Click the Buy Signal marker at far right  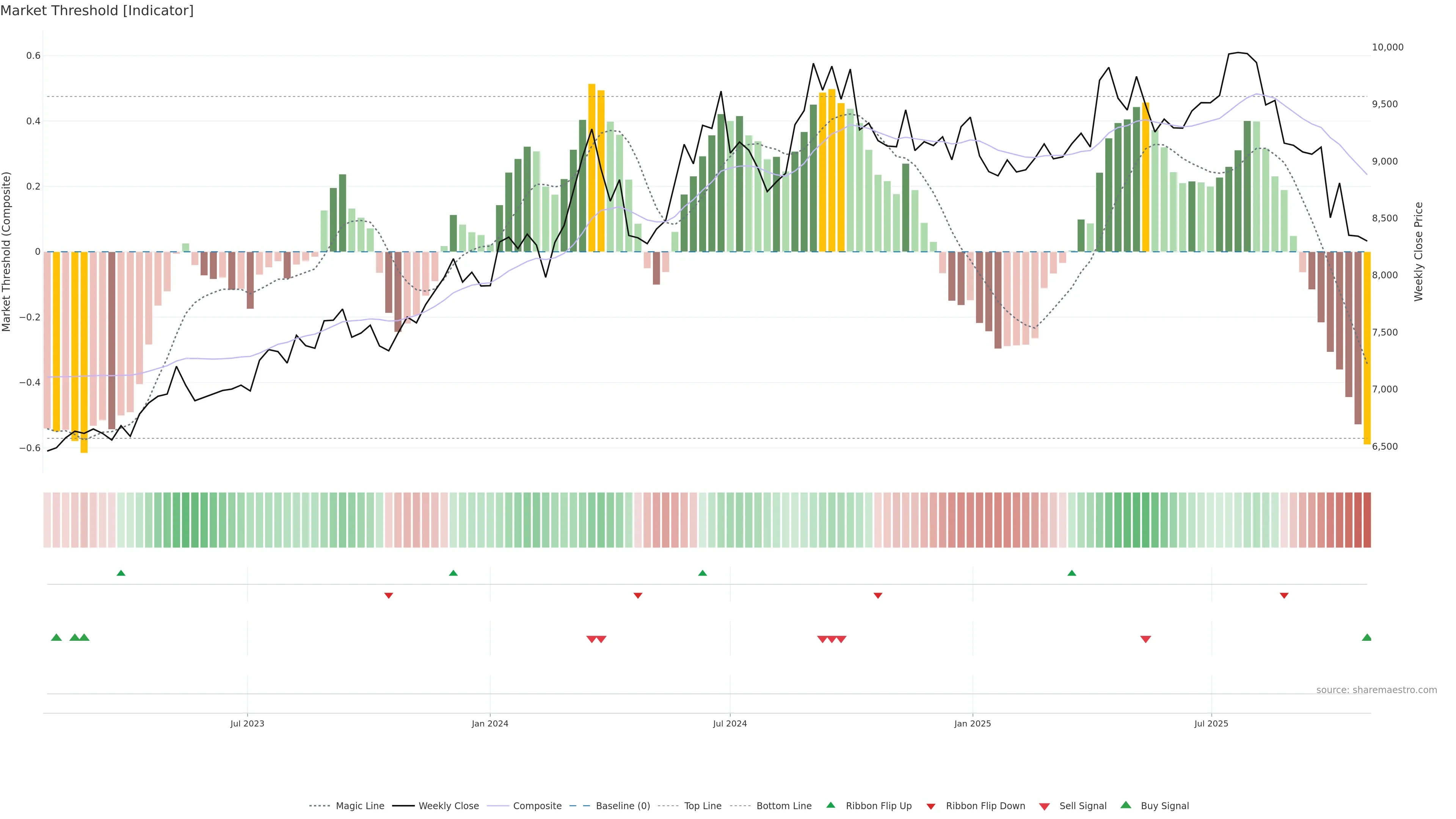click(1367, 637)
